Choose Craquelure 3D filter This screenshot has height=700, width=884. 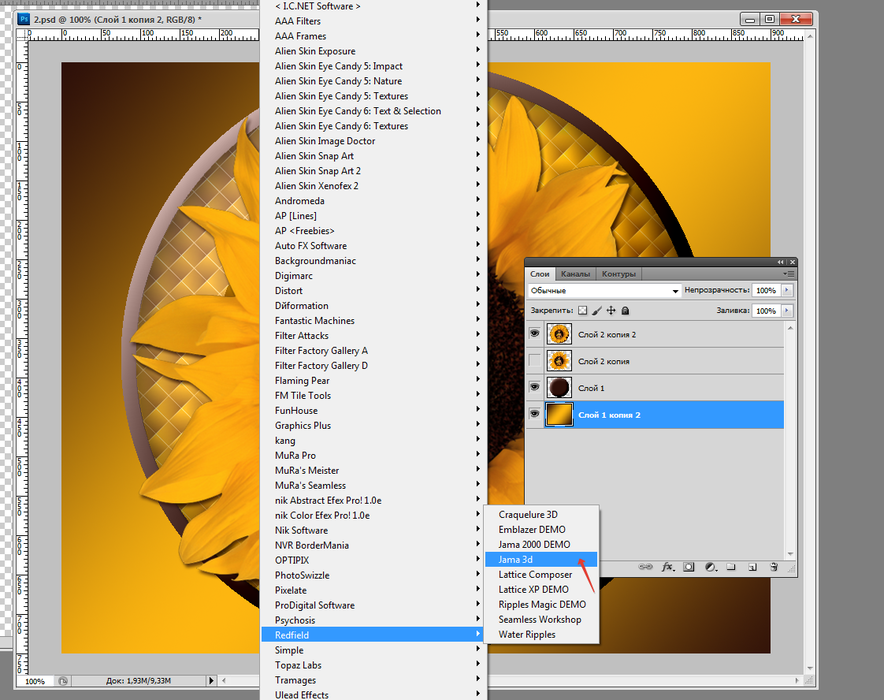coord(541,515)
